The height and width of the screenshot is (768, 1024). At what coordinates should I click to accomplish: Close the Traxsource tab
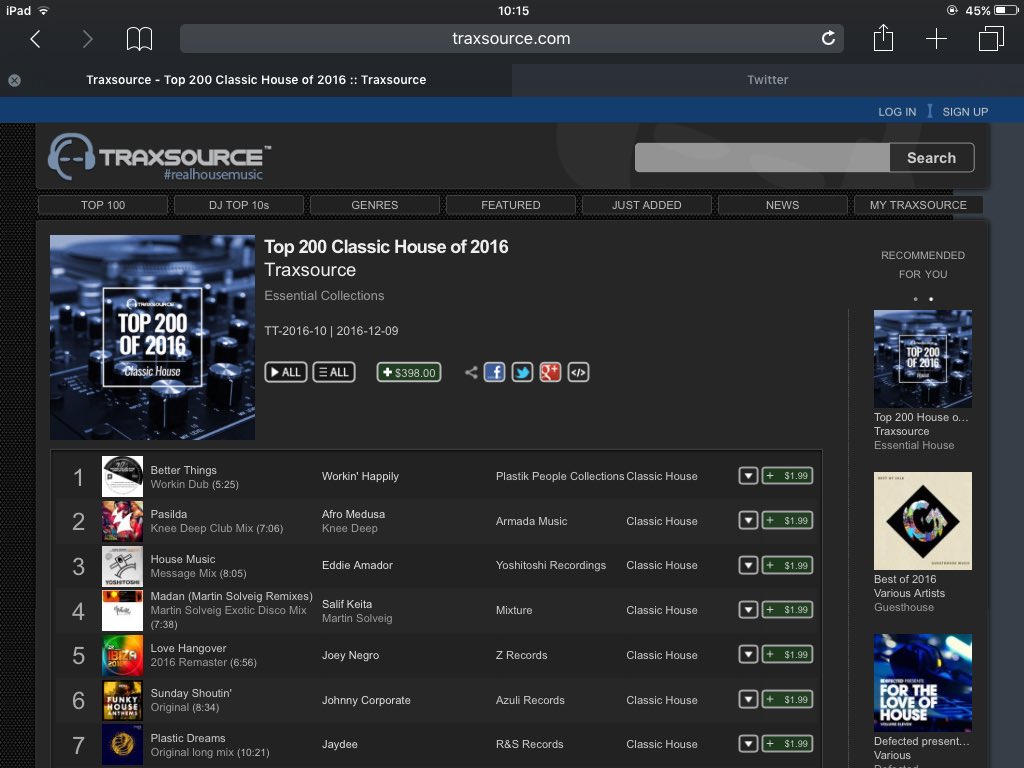(x=14, y=80)
